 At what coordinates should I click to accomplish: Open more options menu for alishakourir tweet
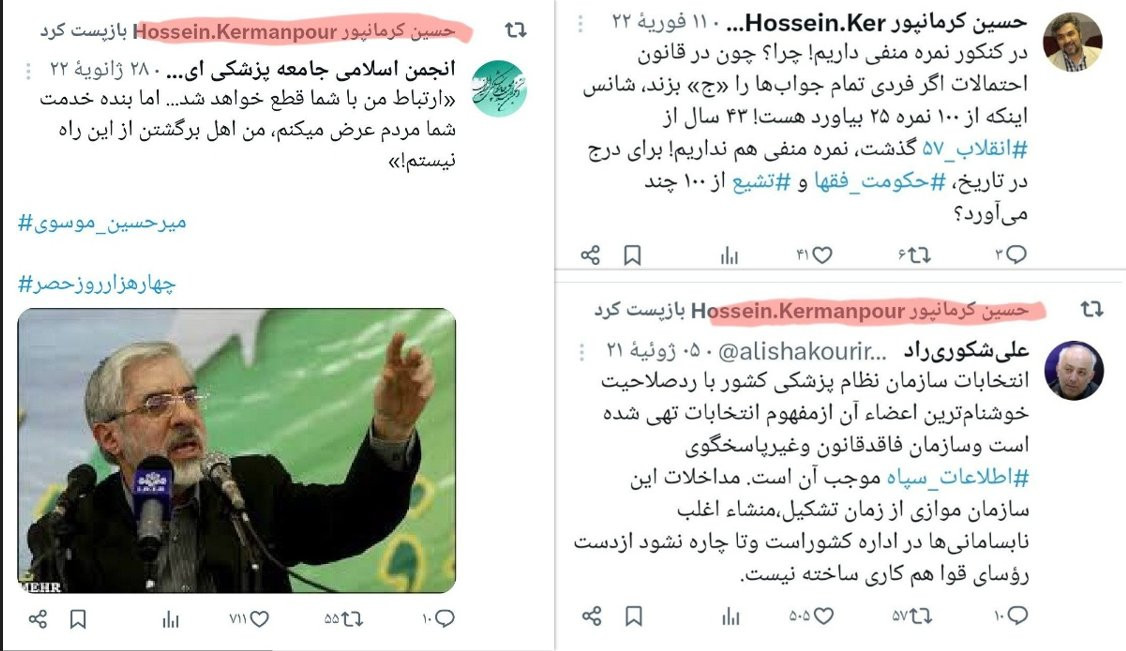(x=582, y=352)
